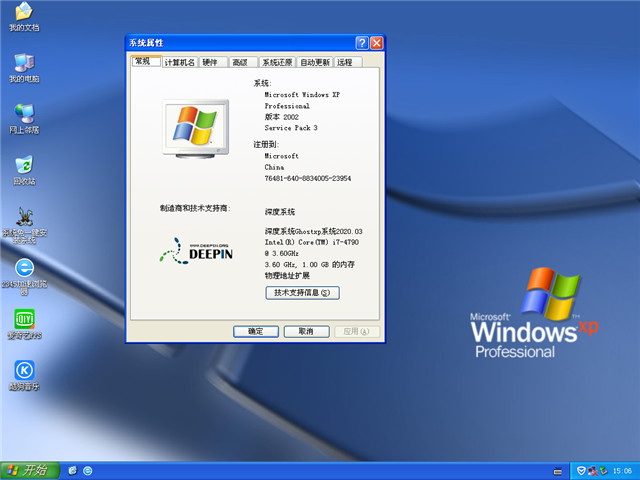Click the 技术支持信息 (Support Info) button
The image size is (640, 480).
click(x=302, y=293)
